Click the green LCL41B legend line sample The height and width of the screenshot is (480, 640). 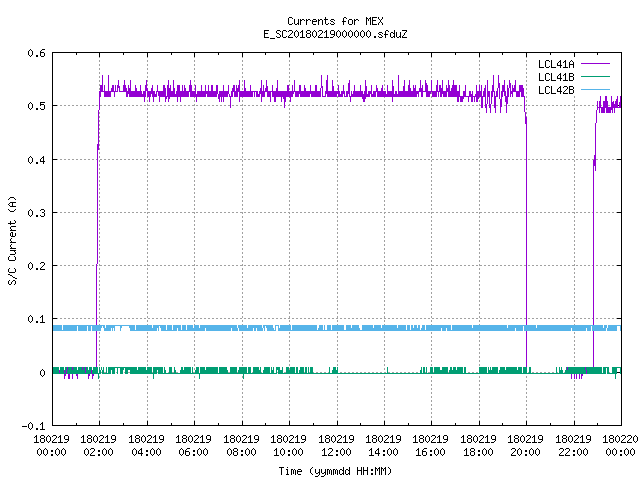[595, 76]
